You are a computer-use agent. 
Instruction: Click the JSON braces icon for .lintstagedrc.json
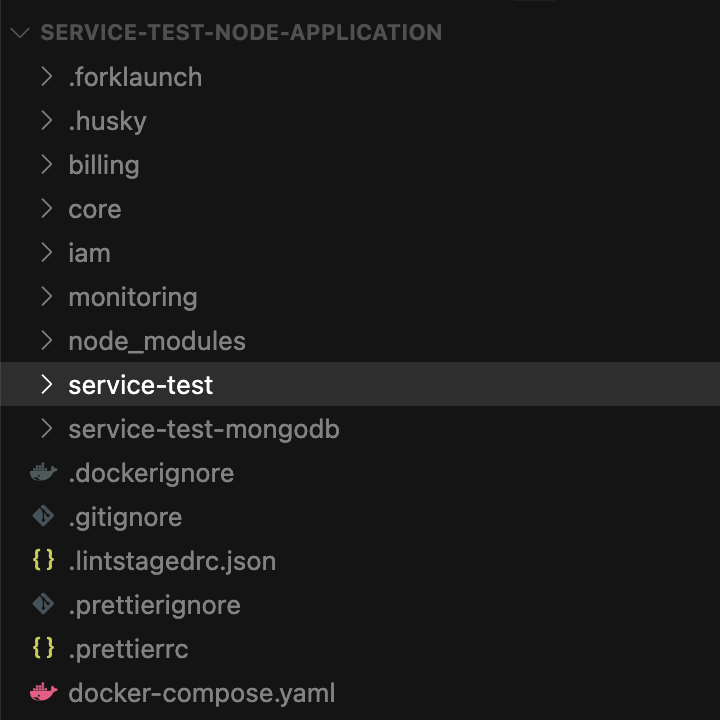click(43, 561)
